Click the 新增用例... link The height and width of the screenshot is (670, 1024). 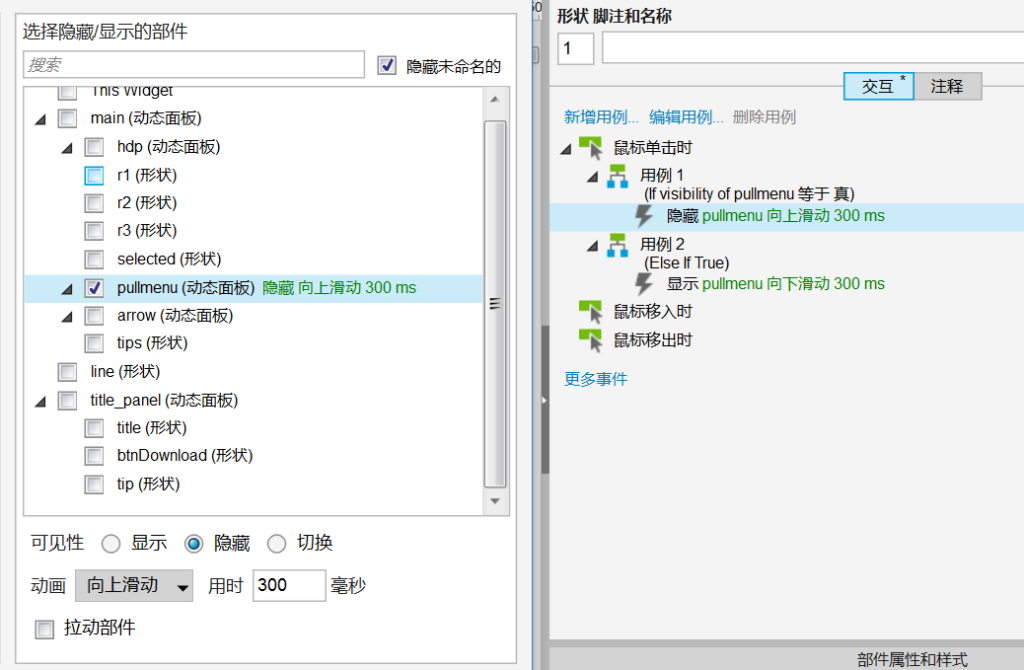pos(601,118)
